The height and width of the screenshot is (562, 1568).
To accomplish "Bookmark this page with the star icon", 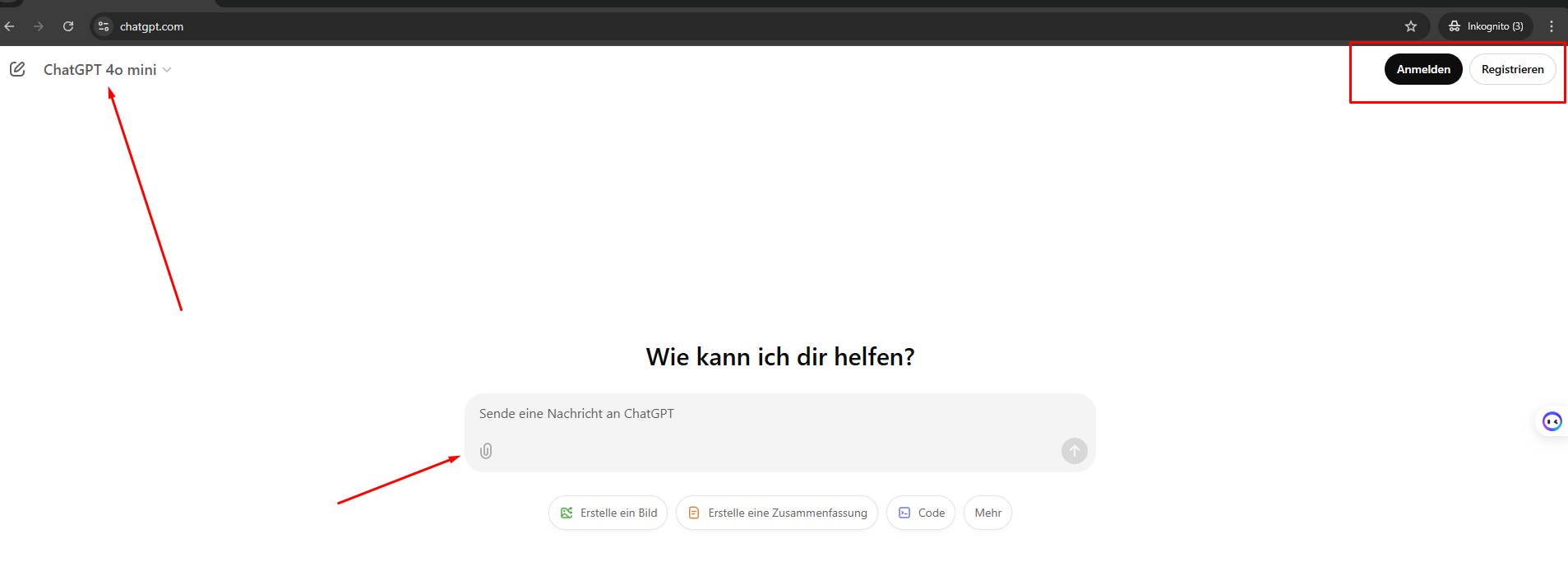I will pos(1411,26).
